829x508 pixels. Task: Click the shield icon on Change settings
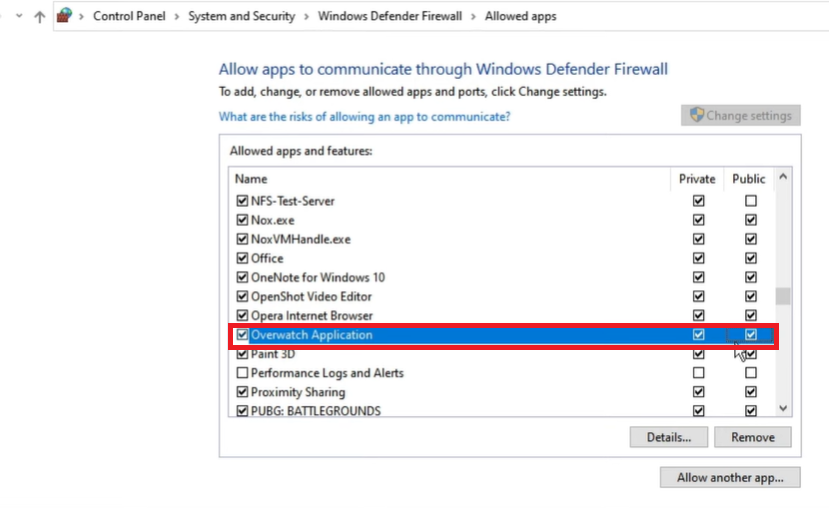pyautogui.click(x=697, y=115)
